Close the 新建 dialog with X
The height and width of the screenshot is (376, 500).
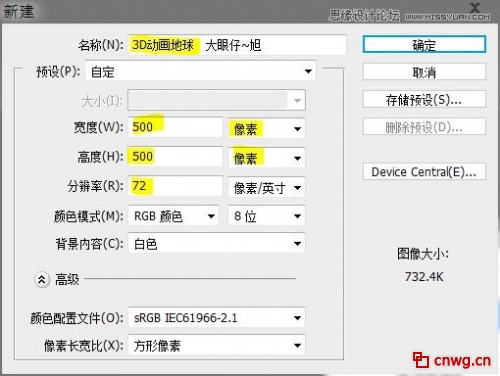coord(475,7)
